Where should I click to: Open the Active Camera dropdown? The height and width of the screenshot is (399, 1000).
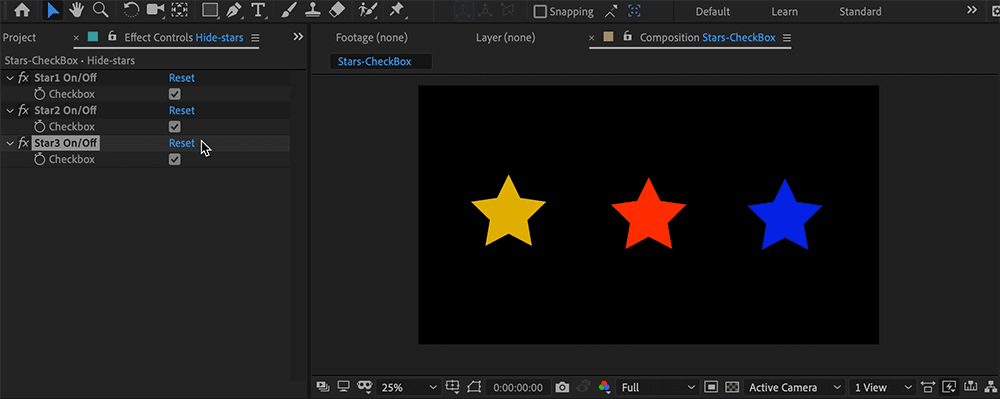795,387
